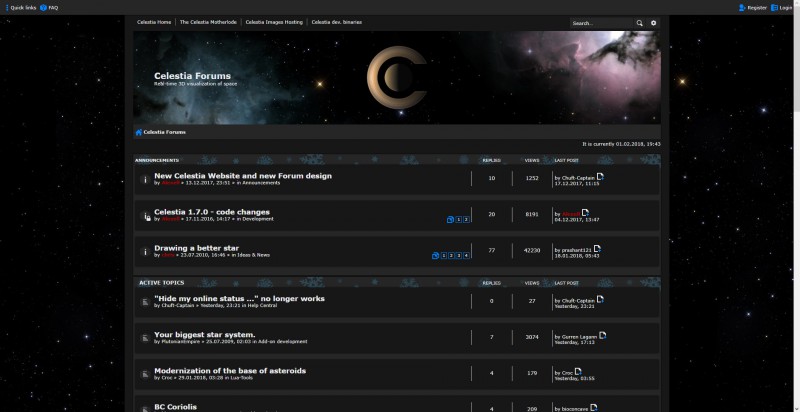Image resolution: width=800 pixels, height=412 pixels.
Task: Go to page 2 of Celestia 1.7.0 topic
Action: coord(466,220)
